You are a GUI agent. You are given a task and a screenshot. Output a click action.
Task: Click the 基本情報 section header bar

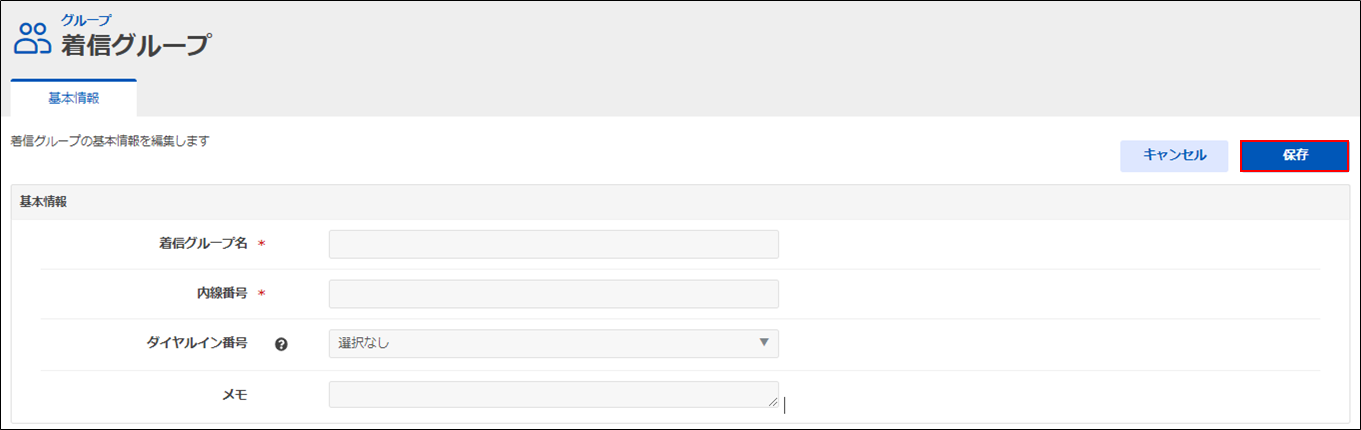(x=680, y=201)
